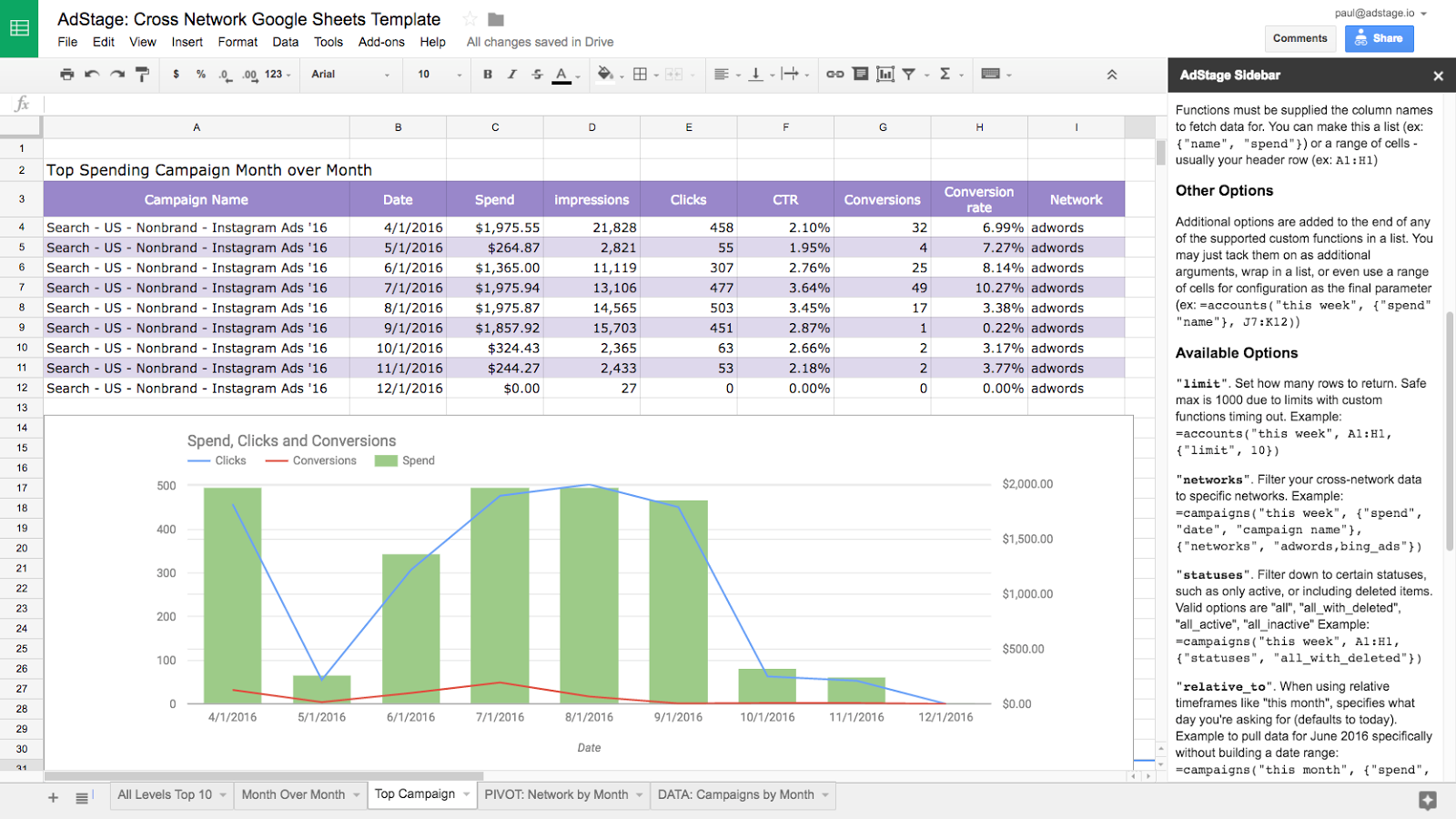Toggle bold formatting
The image size is (1456, 819).
tap(488, 75)
